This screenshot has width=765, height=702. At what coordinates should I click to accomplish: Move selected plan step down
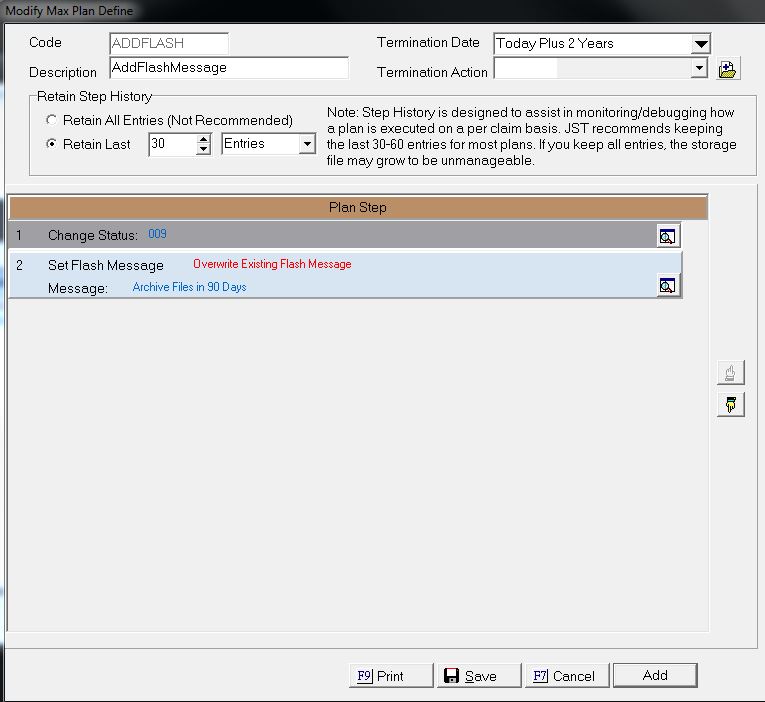coord(730,404)
